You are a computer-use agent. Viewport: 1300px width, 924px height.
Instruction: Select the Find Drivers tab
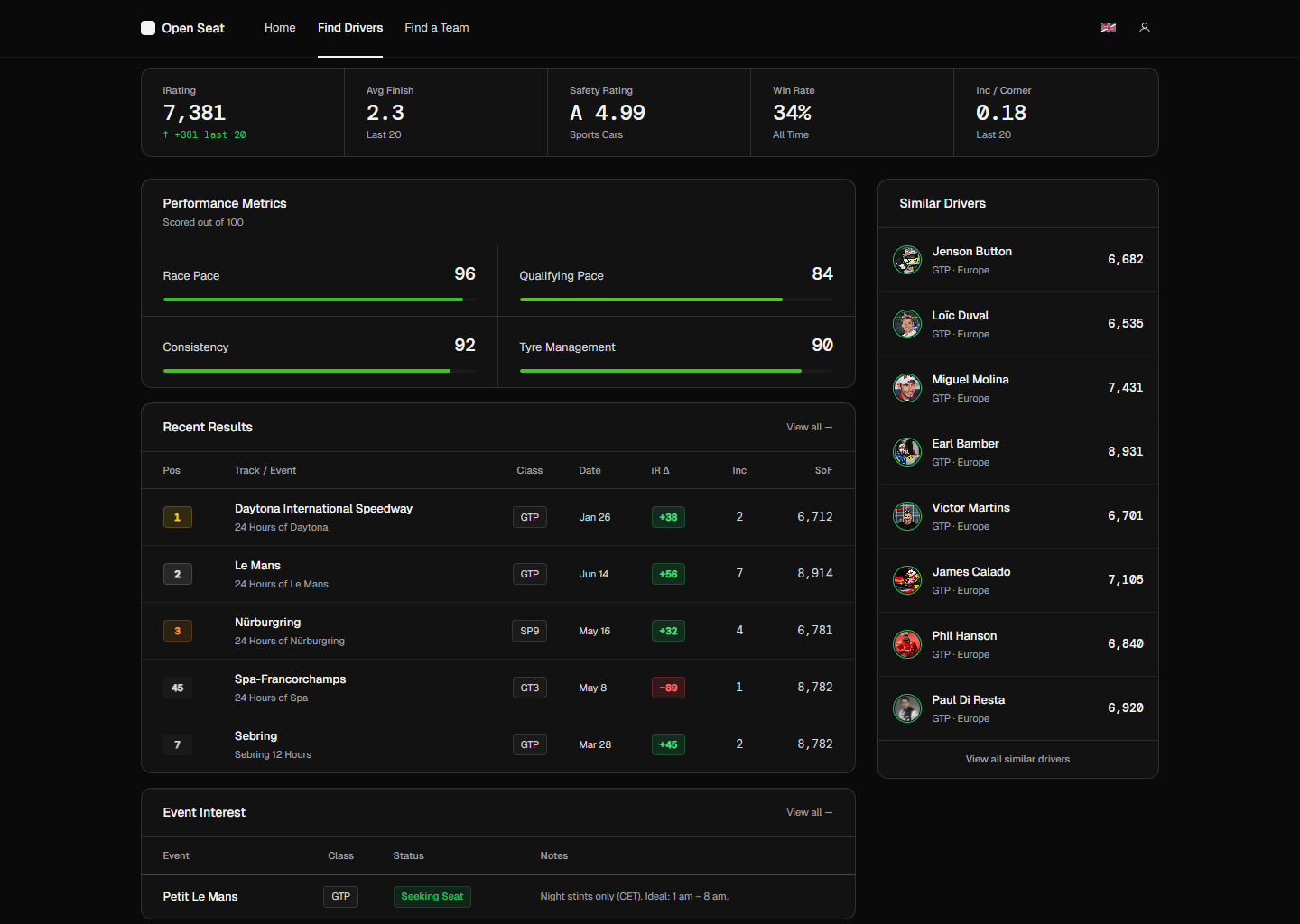coord(350,28)
